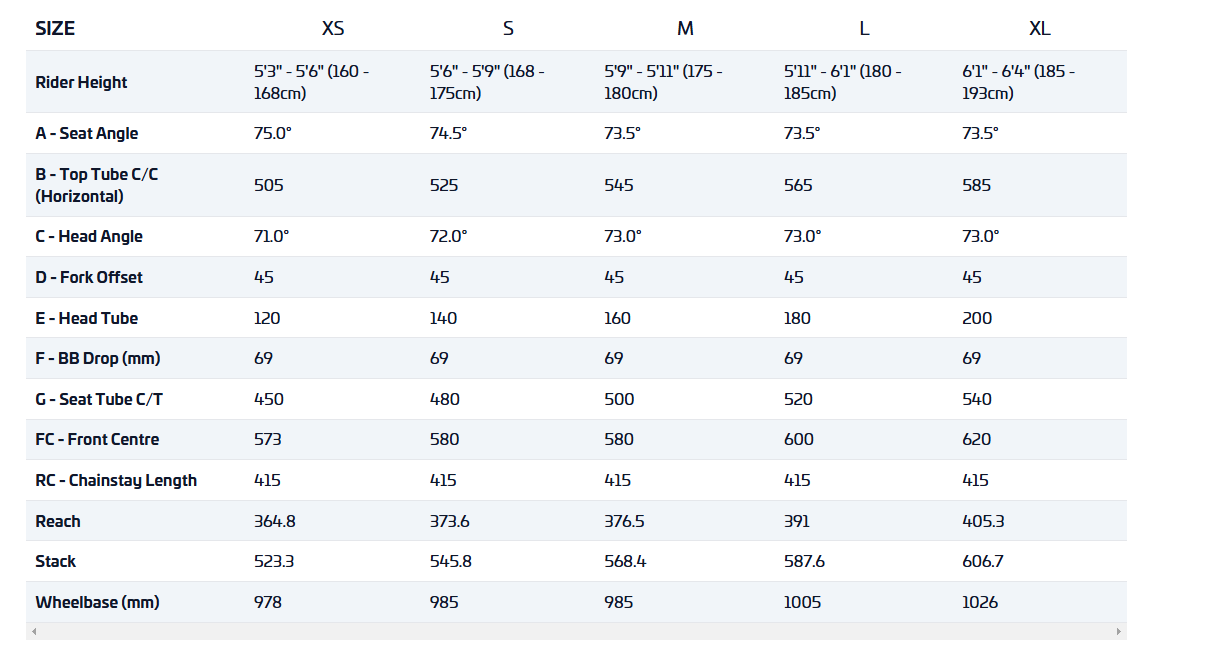This screenshot has height=658, width=1210.
Task: Select the XS size column header
Action: coord(333,28)
